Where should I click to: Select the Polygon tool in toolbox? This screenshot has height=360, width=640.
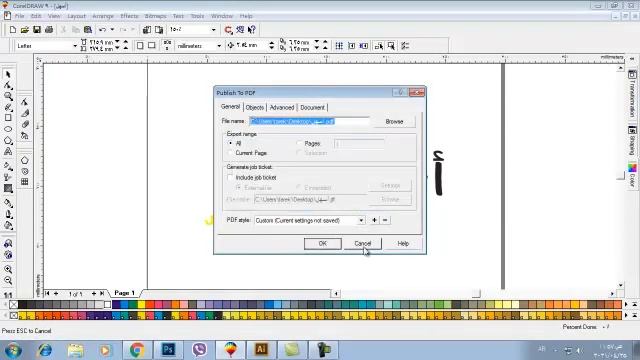coord(8,140)
